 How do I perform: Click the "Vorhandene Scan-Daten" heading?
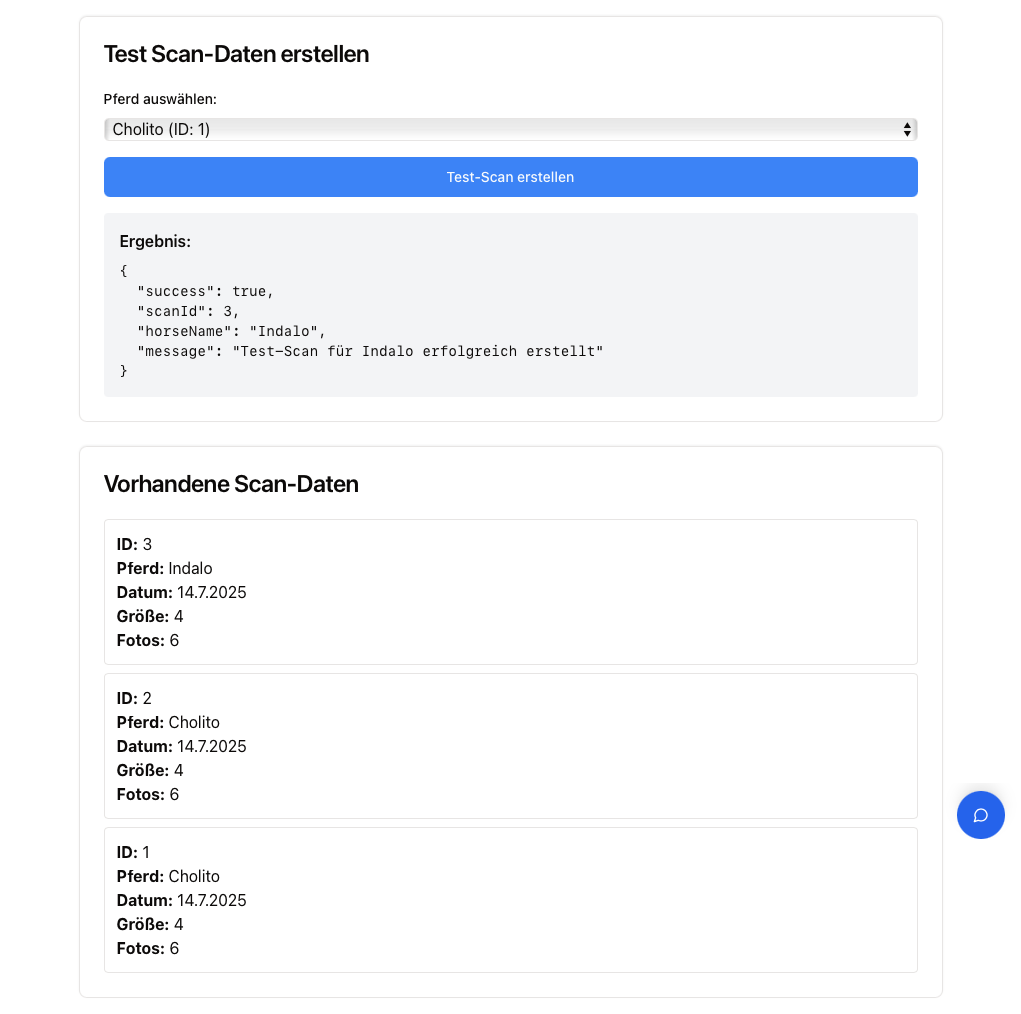tap(231, 484)
